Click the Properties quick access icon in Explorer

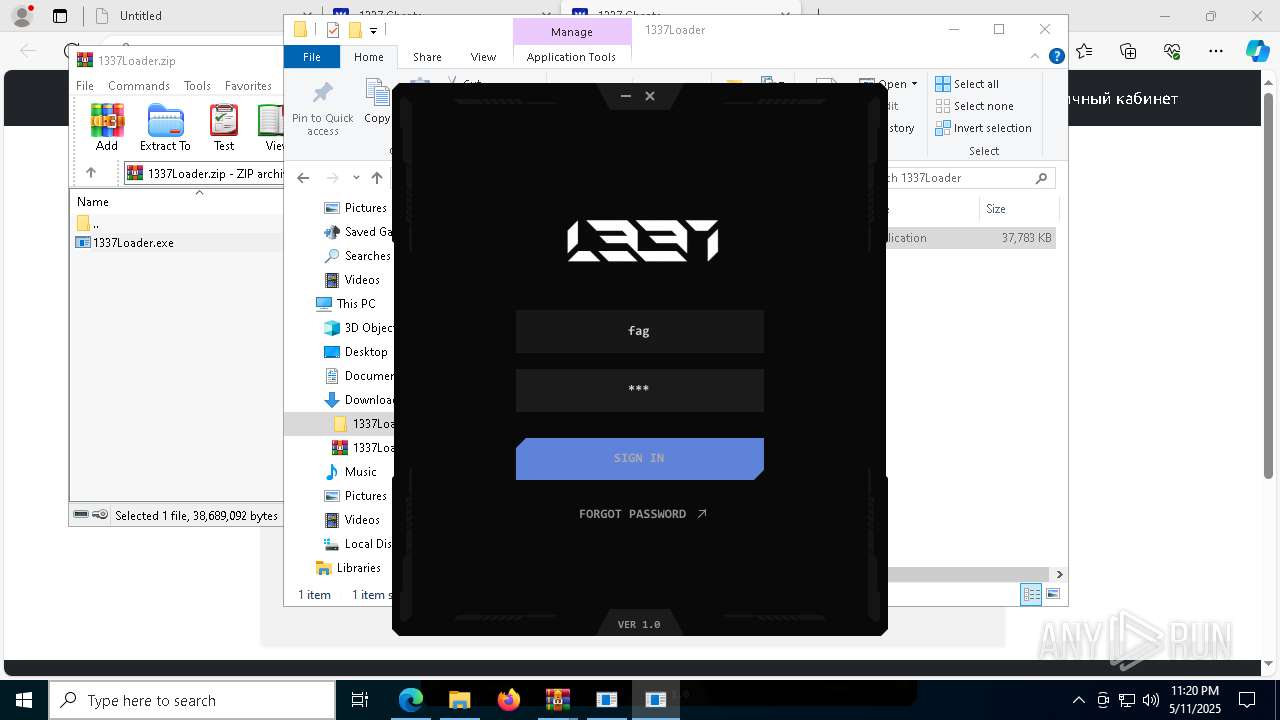coord(333,30)
